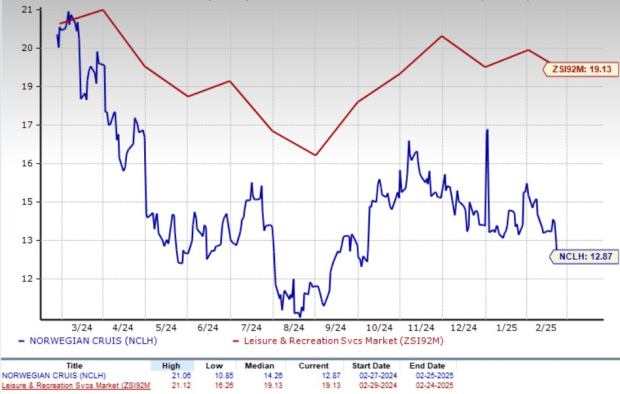The width and height of the screenshot is (620, 394).
Task: Click the High column header
Action: [x=171, y=366]
